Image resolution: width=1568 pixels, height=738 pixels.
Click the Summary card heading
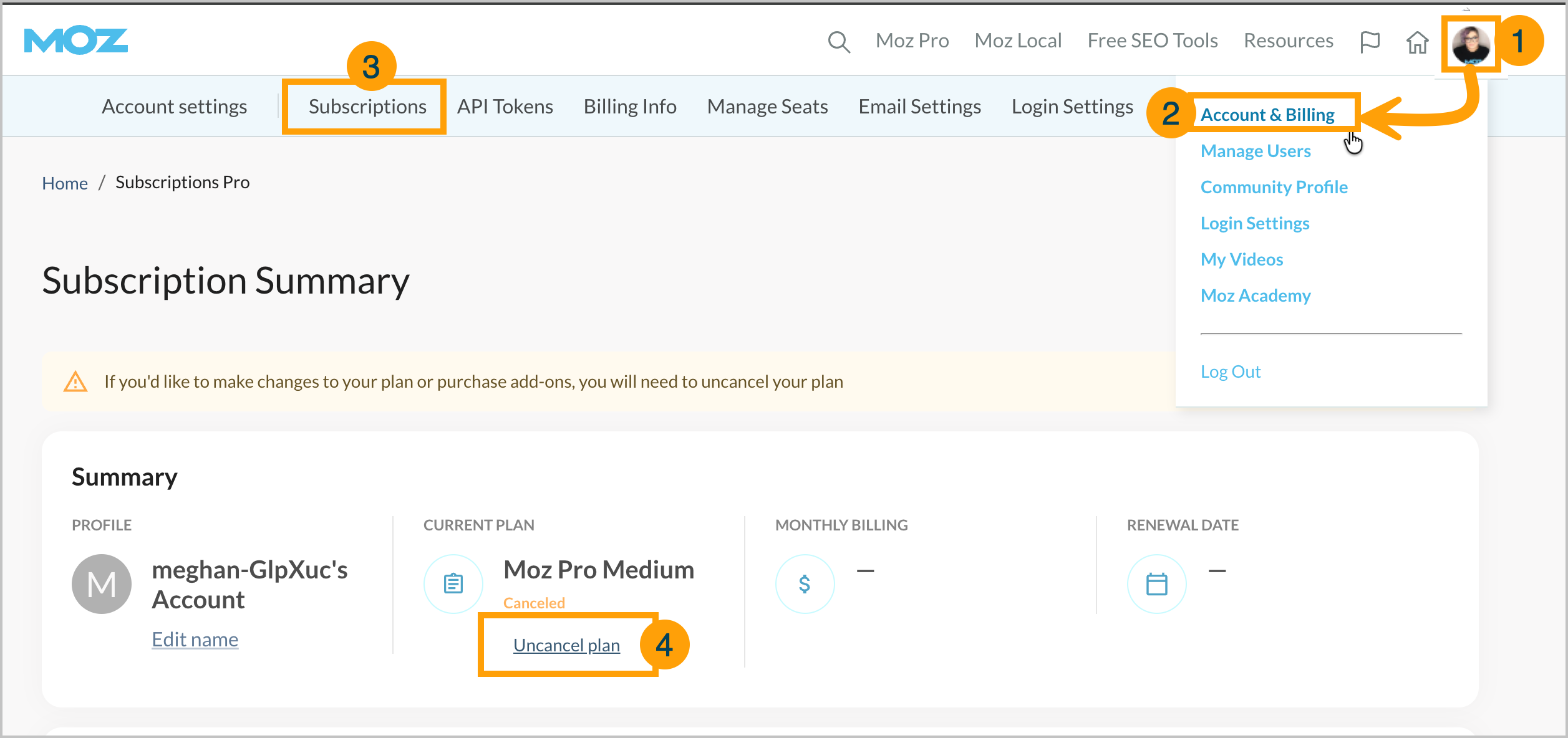[x=125, y=477]
